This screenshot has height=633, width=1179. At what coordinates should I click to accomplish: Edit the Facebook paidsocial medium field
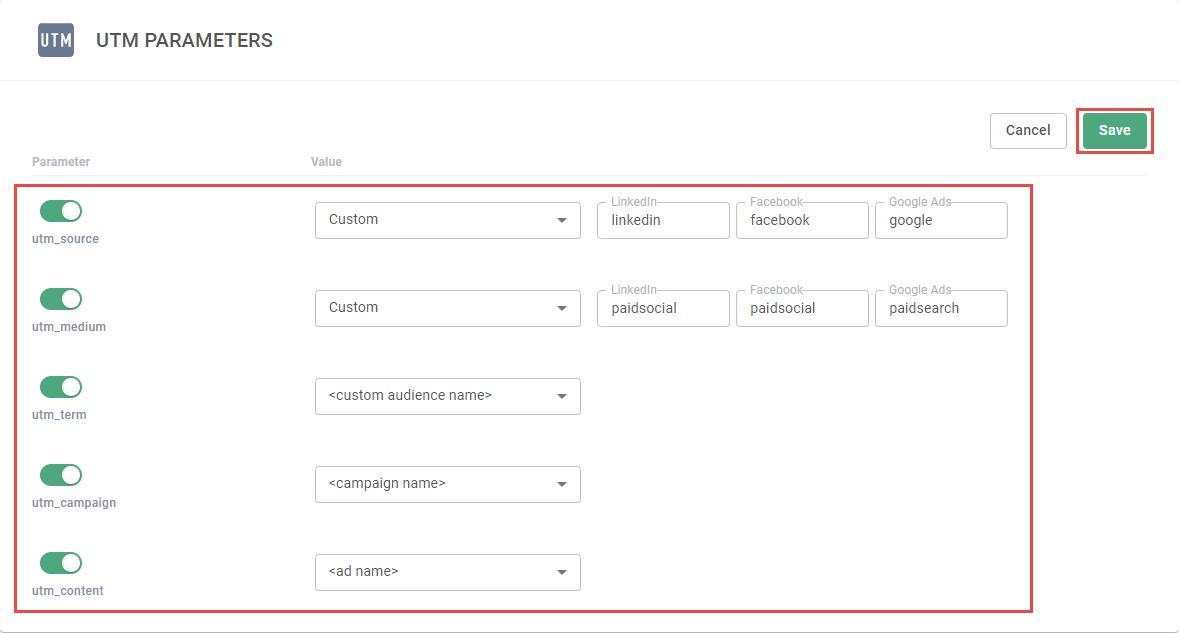(802, 309)
